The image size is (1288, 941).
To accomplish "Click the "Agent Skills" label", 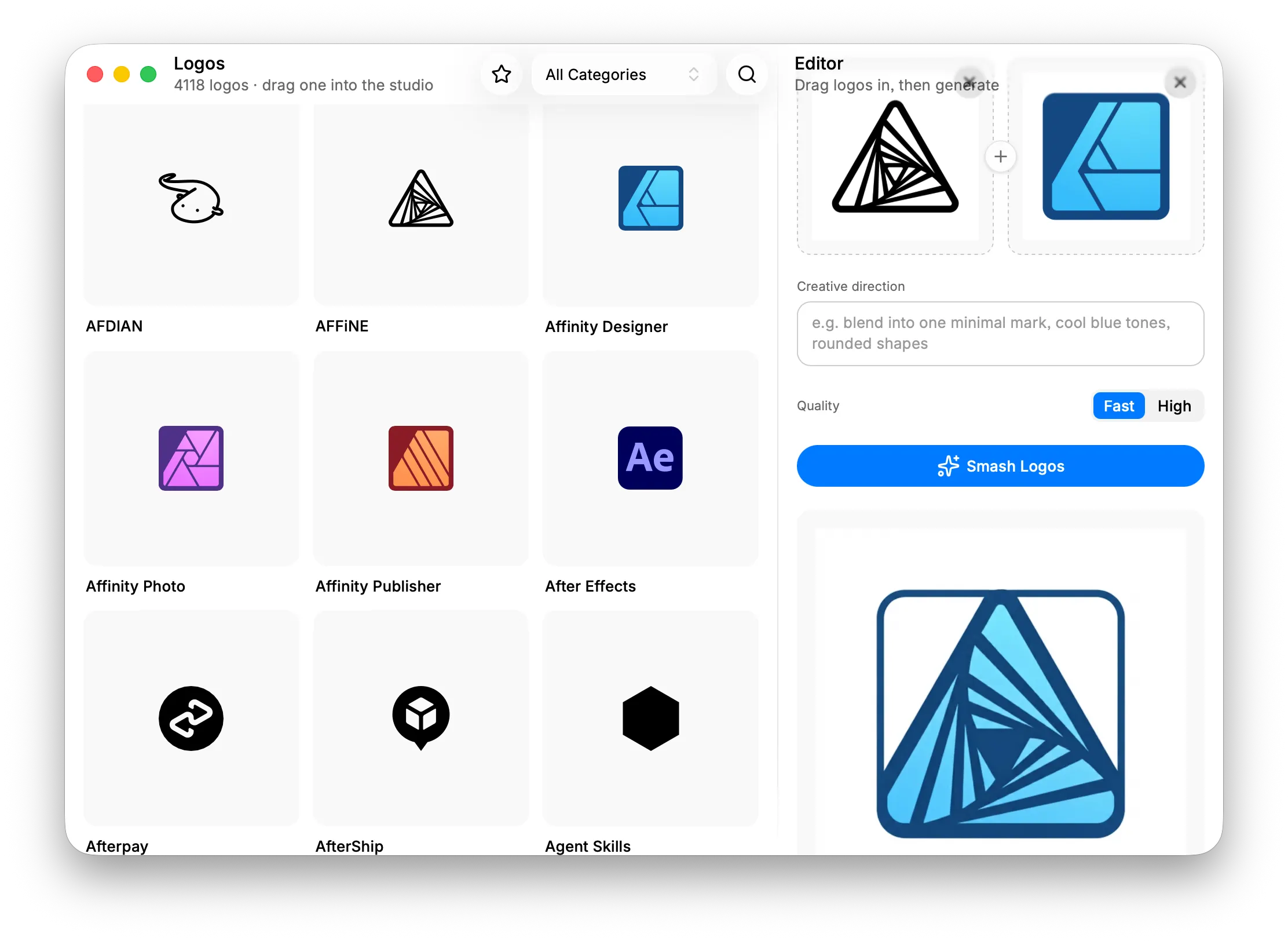I will (x=588, y=847).
